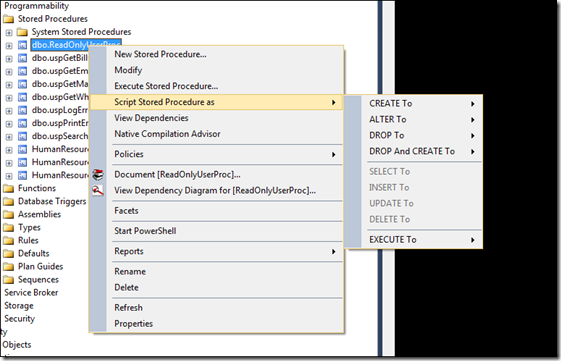Click the dbo.uspPrintEr procedure icon
The height and width of the screenshot is (361, 561).
tap(22, 123)
